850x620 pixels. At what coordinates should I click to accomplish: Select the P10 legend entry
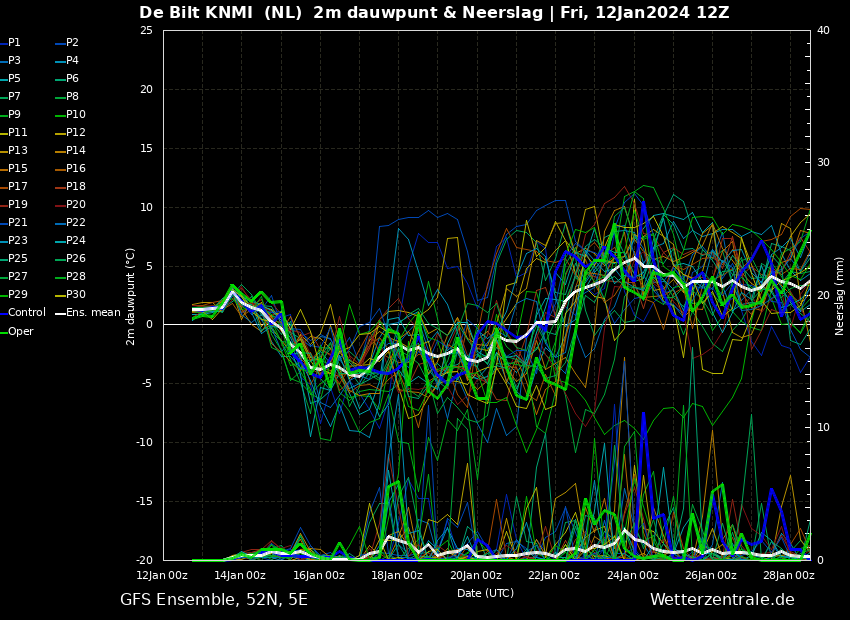pos(70,114)
